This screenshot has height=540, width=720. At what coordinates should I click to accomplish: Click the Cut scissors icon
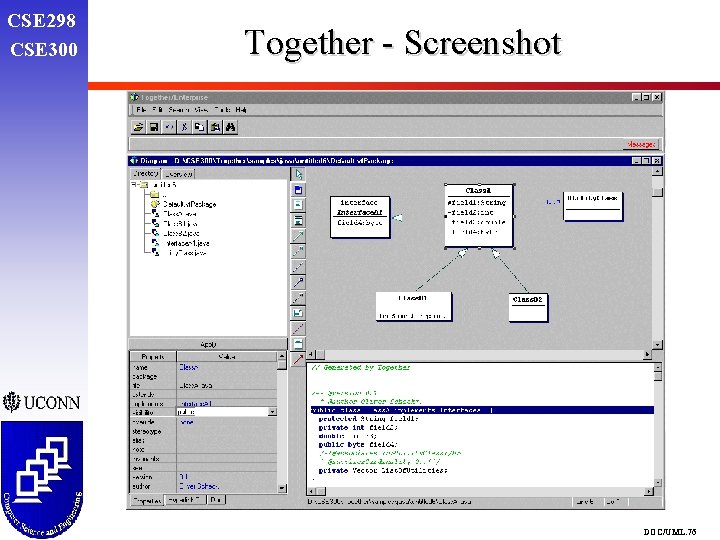coord(184,127)
